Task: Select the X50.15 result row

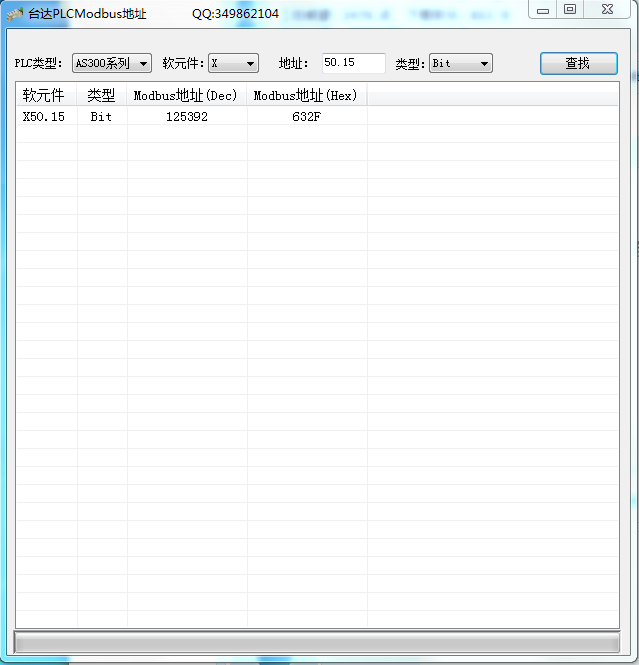Action: 44,117
